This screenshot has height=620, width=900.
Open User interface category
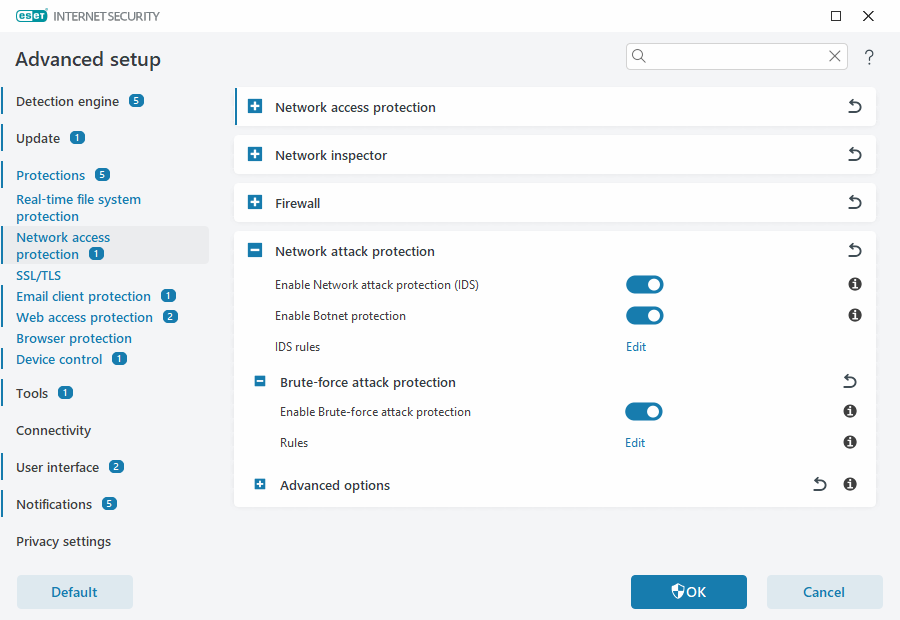tap(57, 467)
